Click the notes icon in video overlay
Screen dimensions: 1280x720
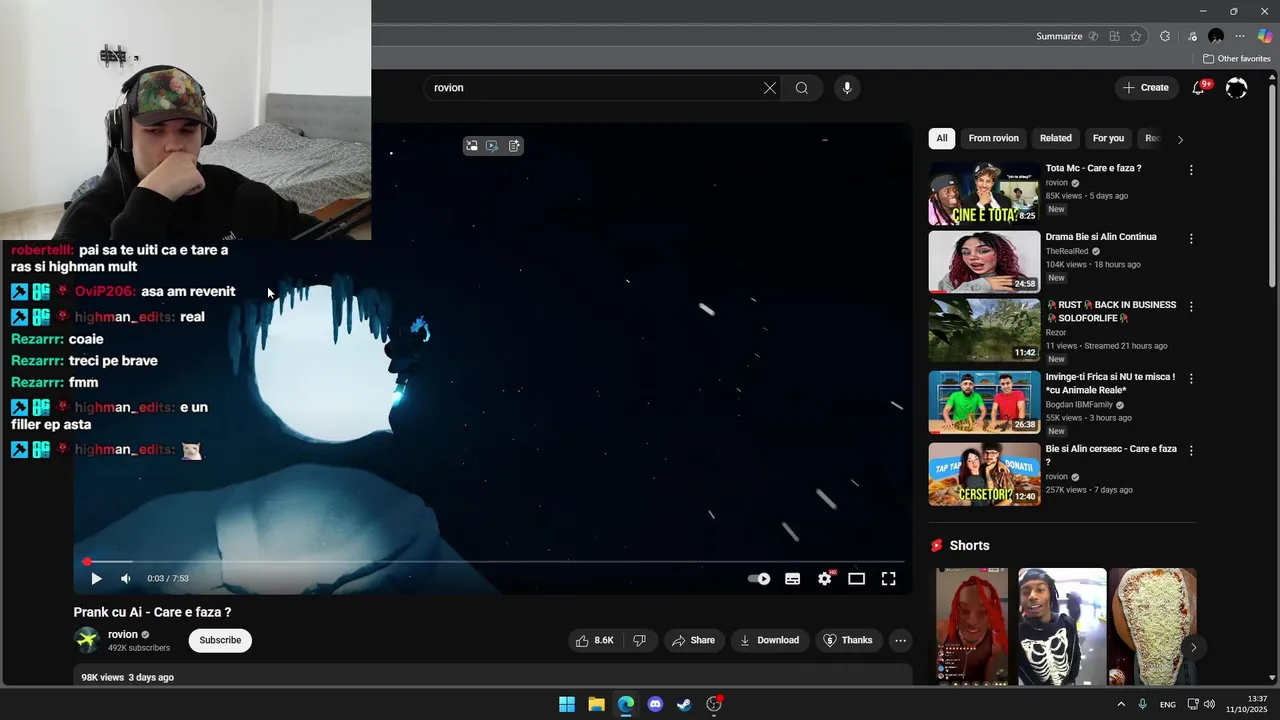point(514,145)
